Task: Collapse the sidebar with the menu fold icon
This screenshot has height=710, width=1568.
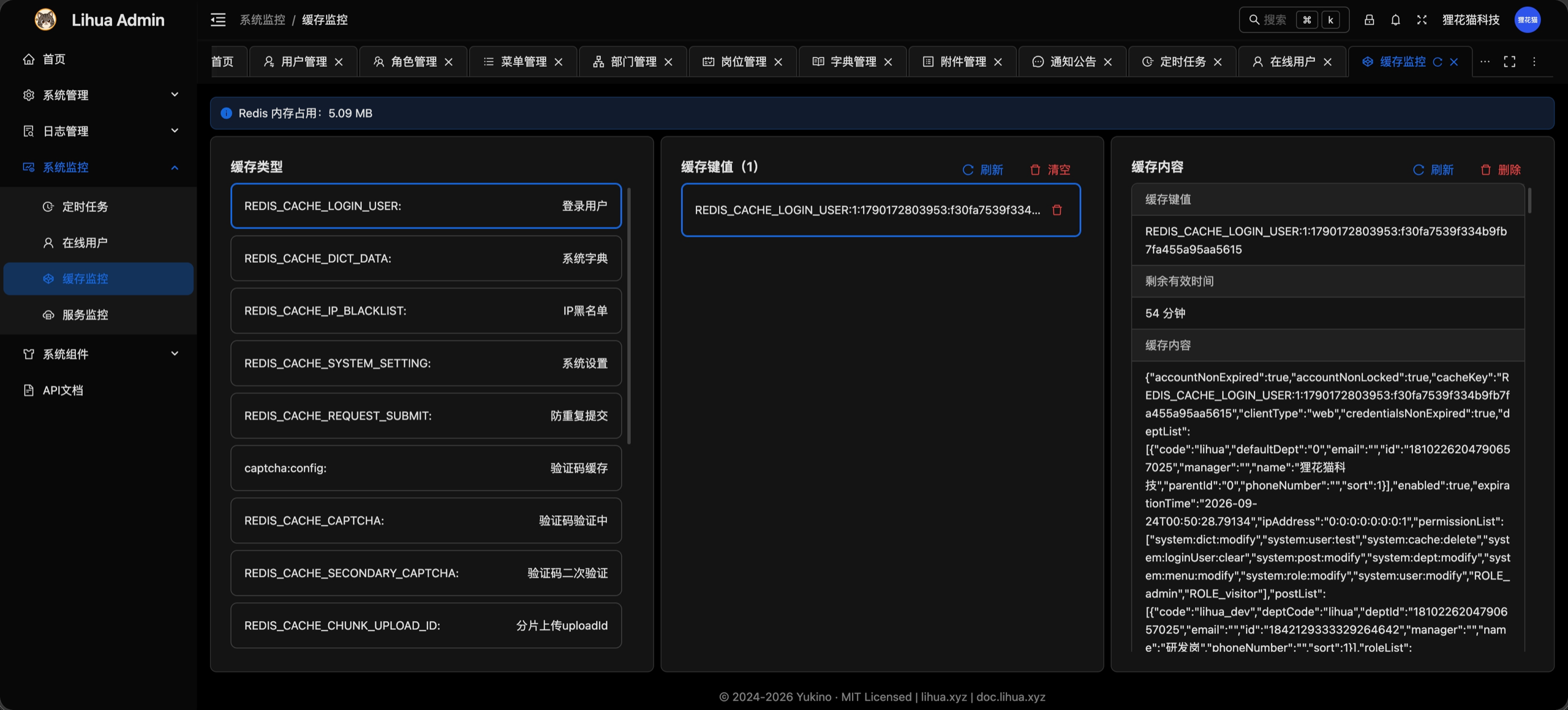Action: tap(218, 20)
